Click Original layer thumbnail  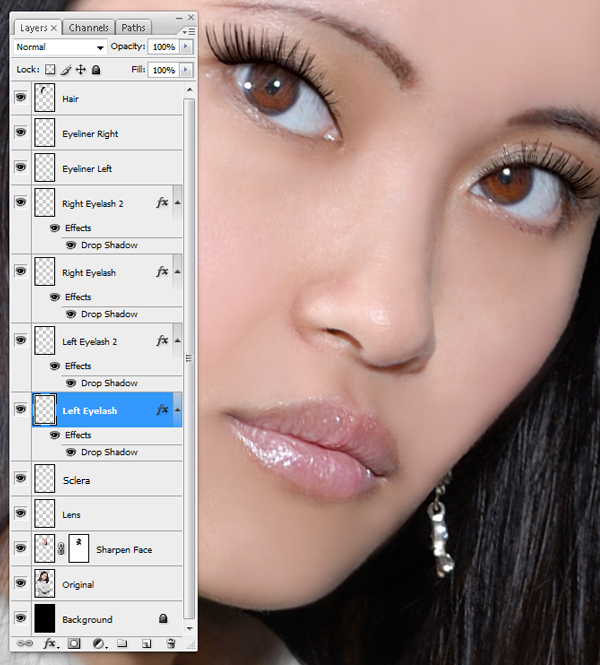(45, 584)
